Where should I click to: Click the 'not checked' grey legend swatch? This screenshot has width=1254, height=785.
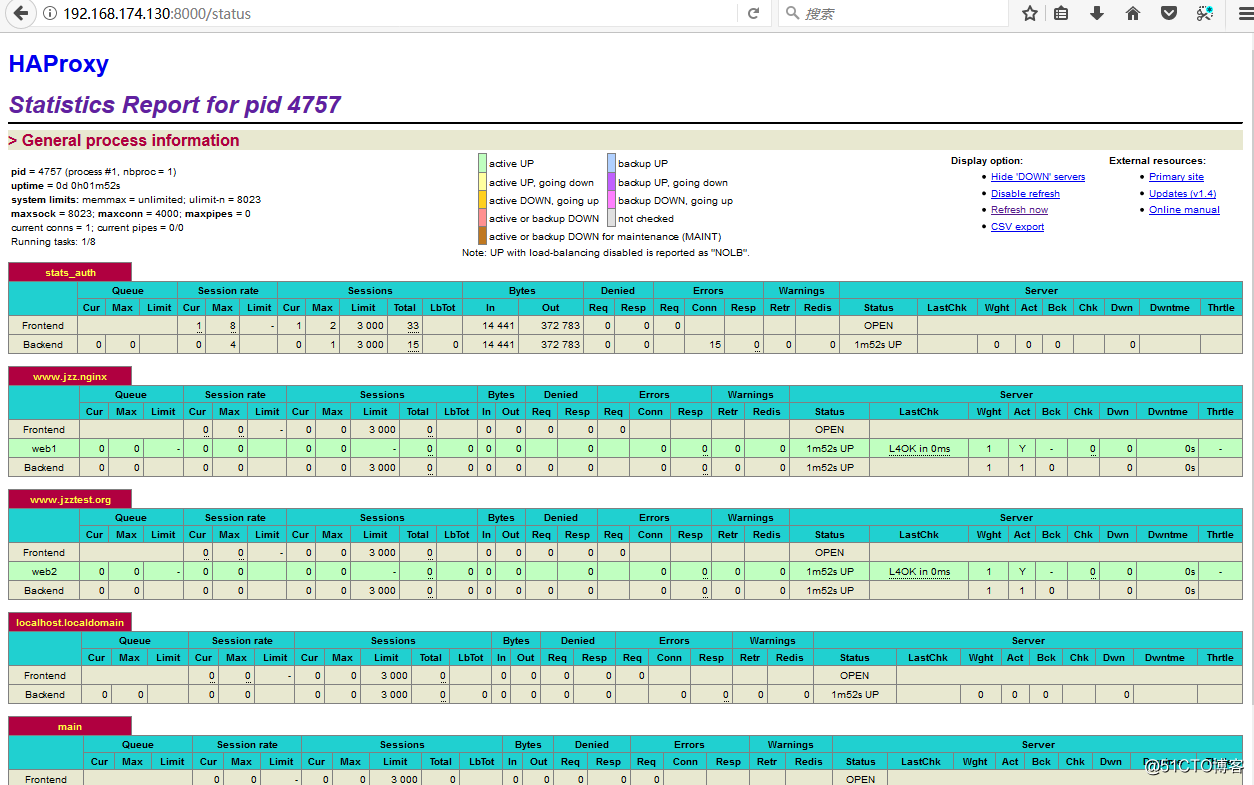pos(611,218)
